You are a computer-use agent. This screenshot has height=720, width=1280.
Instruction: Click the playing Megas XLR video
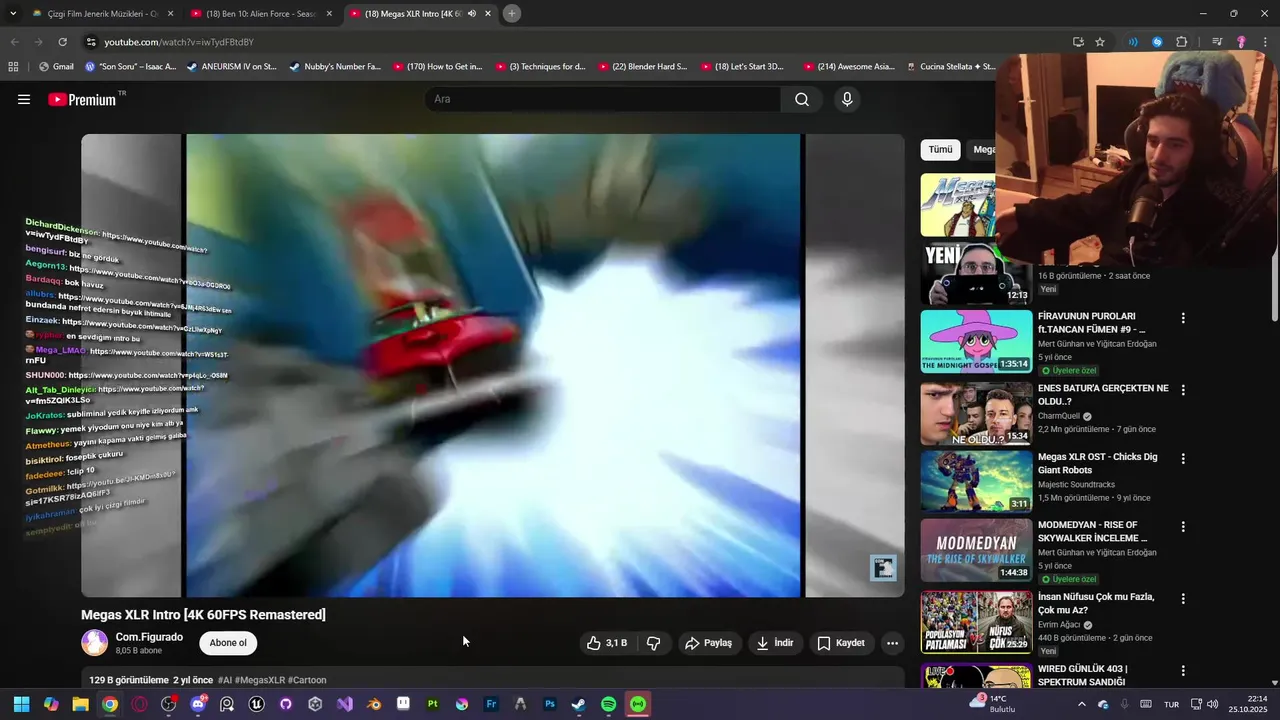493,365
